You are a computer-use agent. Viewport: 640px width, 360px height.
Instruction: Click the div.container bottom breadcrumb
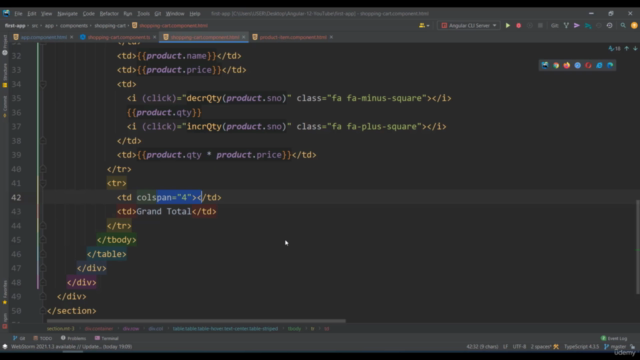[x=99, y=329]
